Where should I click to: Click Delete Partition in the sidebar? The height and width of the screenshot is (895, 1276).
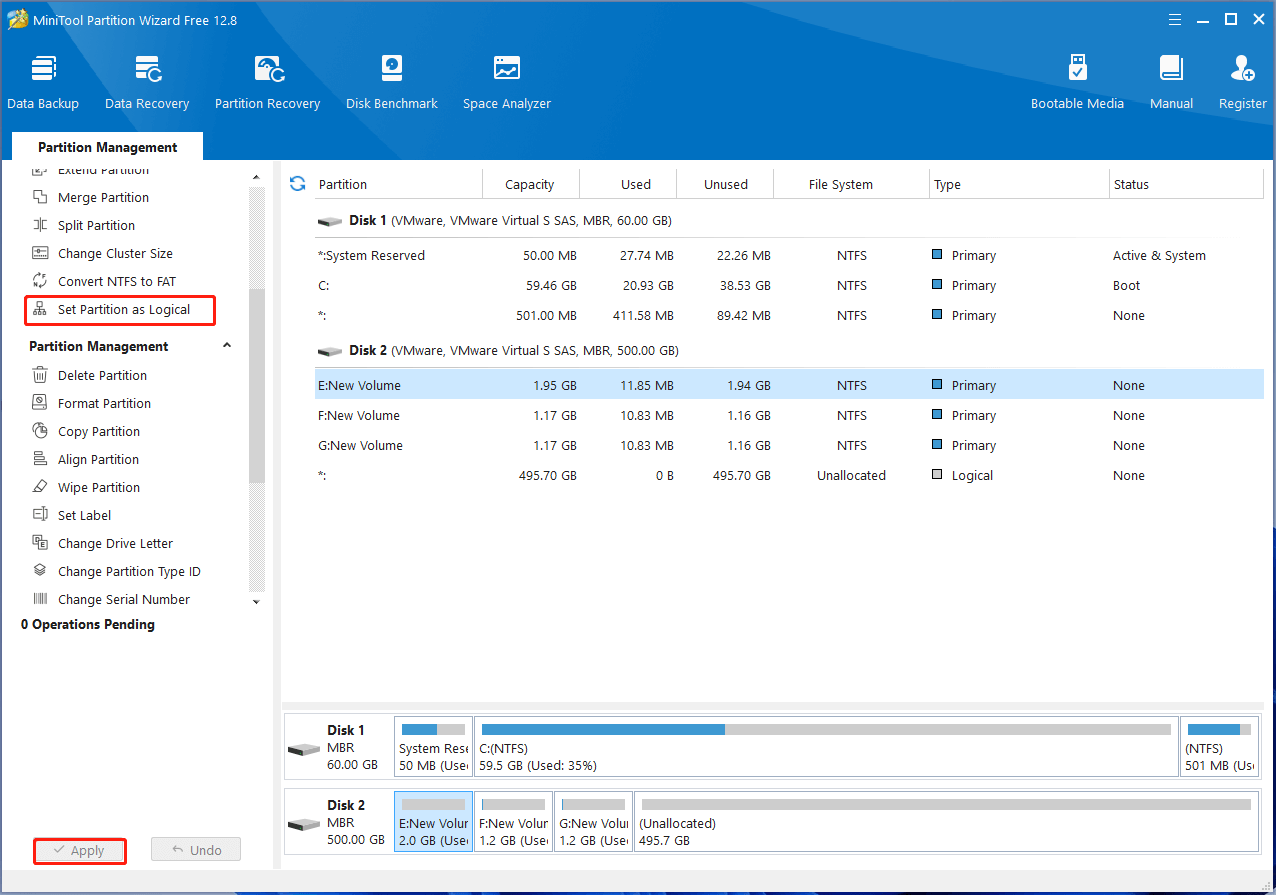pyautogui.click(x=102, y=376)
